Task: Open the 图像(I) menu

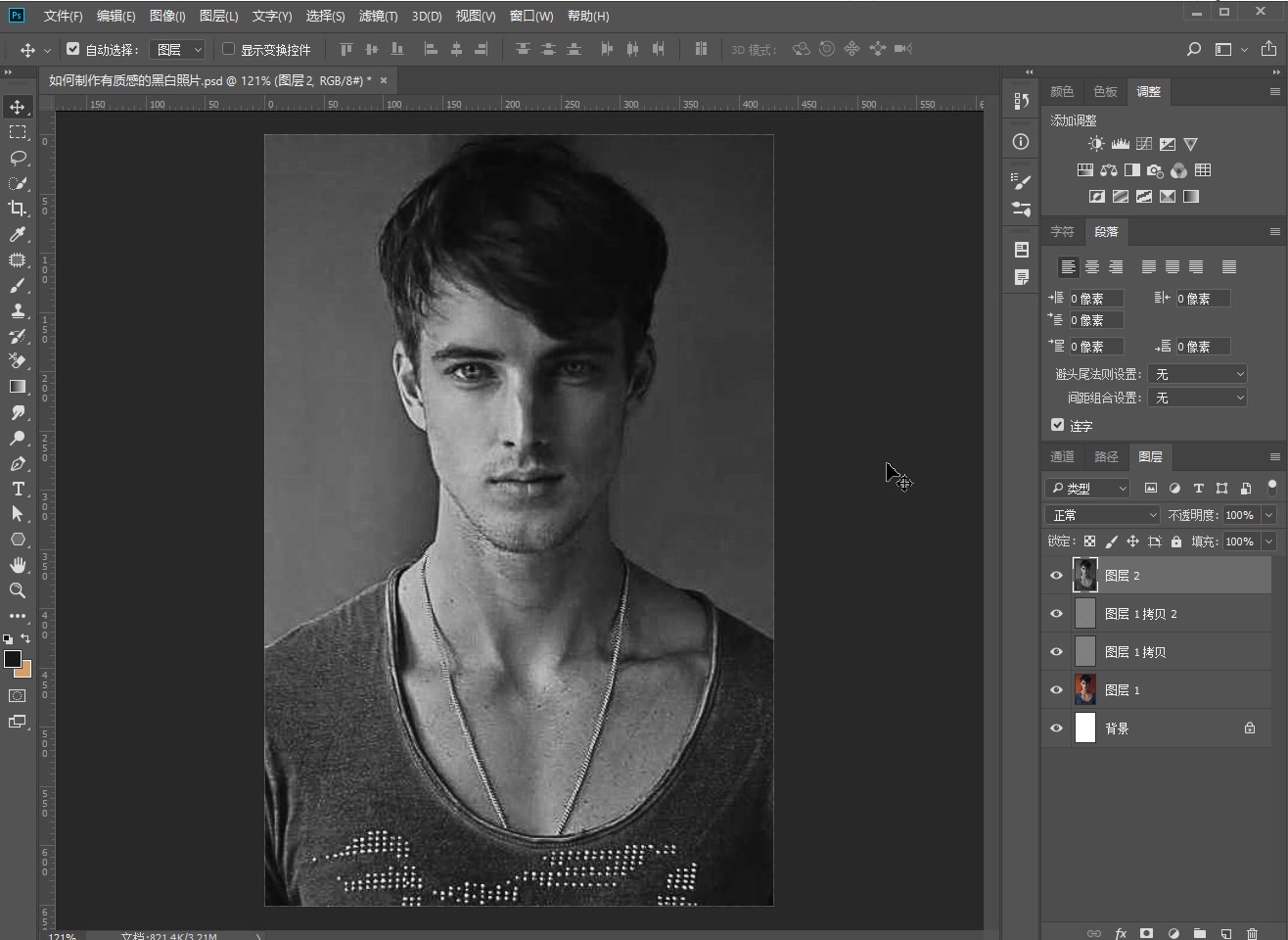Action: pos(167,16)
